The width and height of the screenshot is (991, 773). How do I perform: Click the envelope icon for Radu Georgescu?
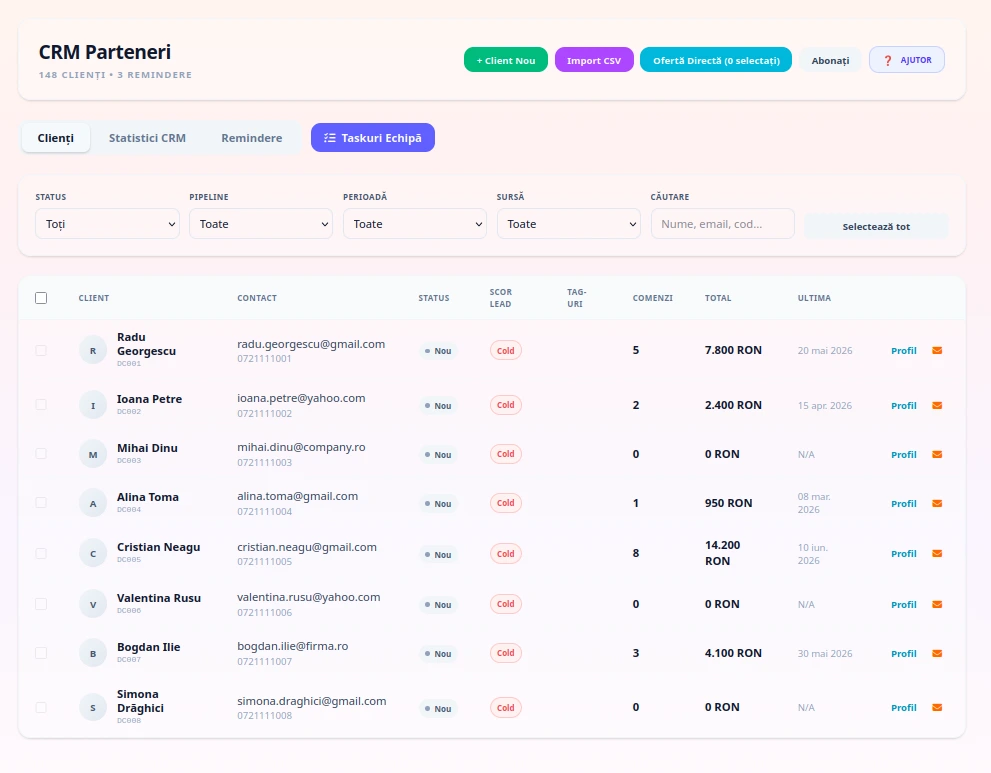(x=937, y=350)
